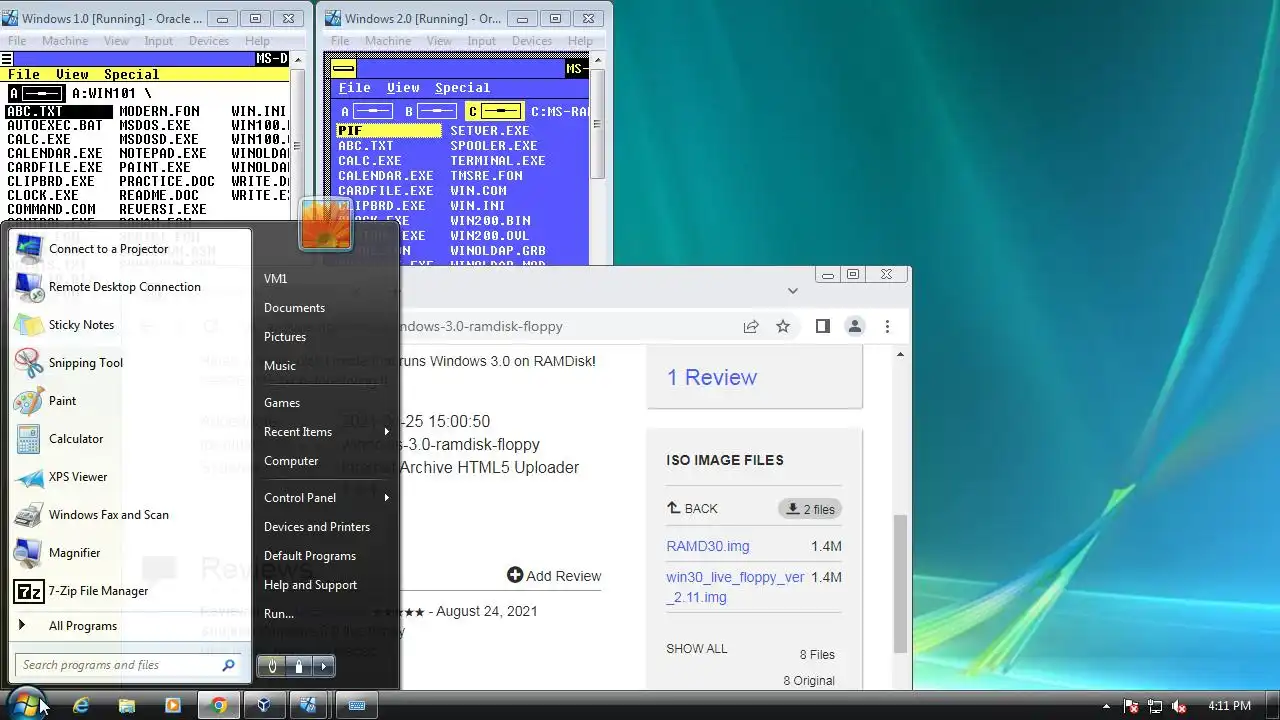
Task: Click the 1 Review link
Action: [x=712, y=377]
